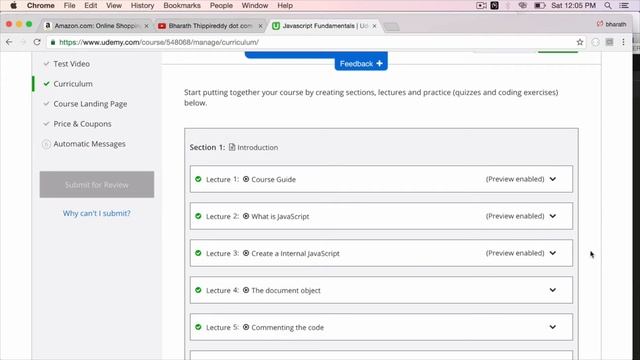Open the Window menu
The image size is (640, 360).
[255, 6]
